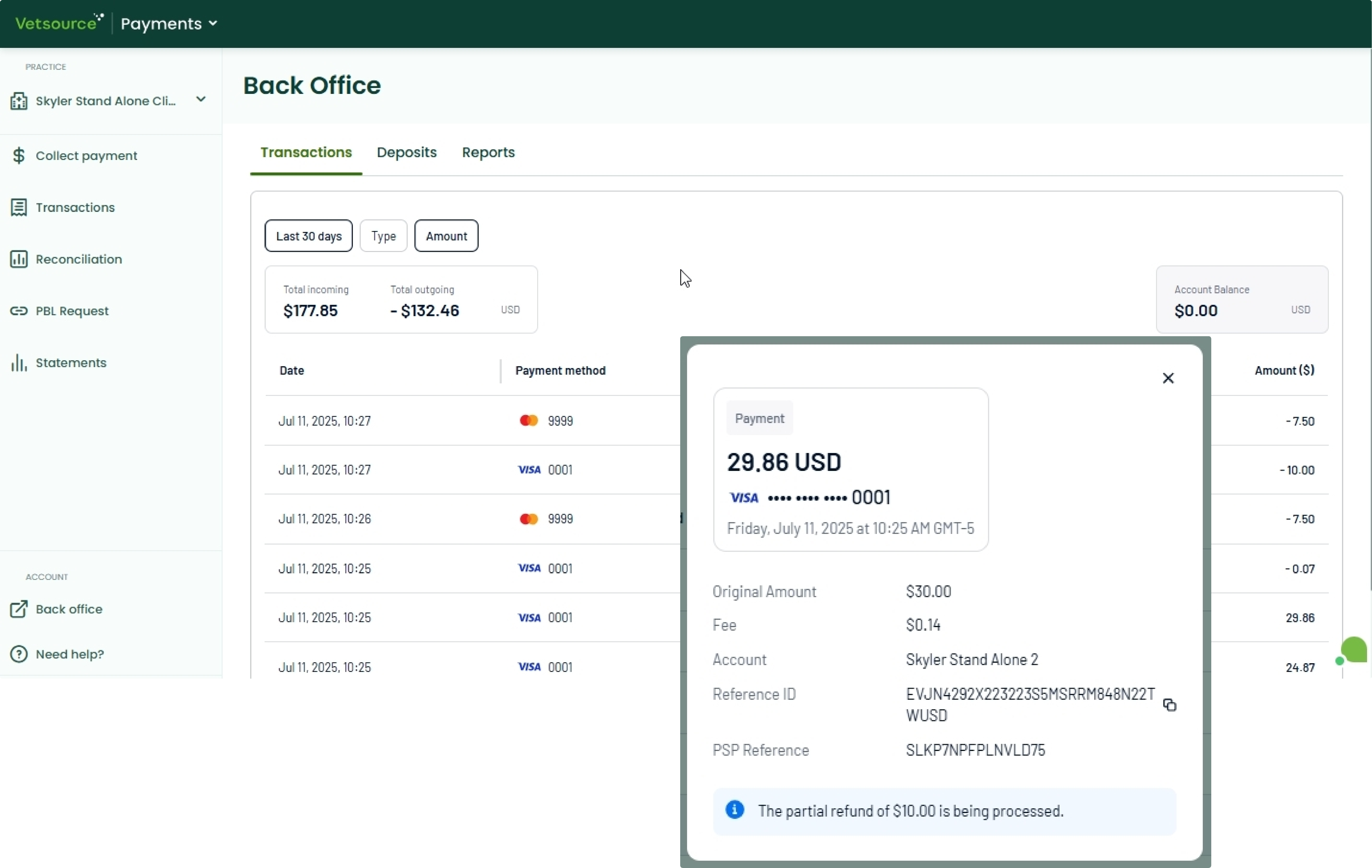The width and height of the screenshot is (1372, 868).
Task: Click the Visa logo in payment card
Action: [744, 498]
